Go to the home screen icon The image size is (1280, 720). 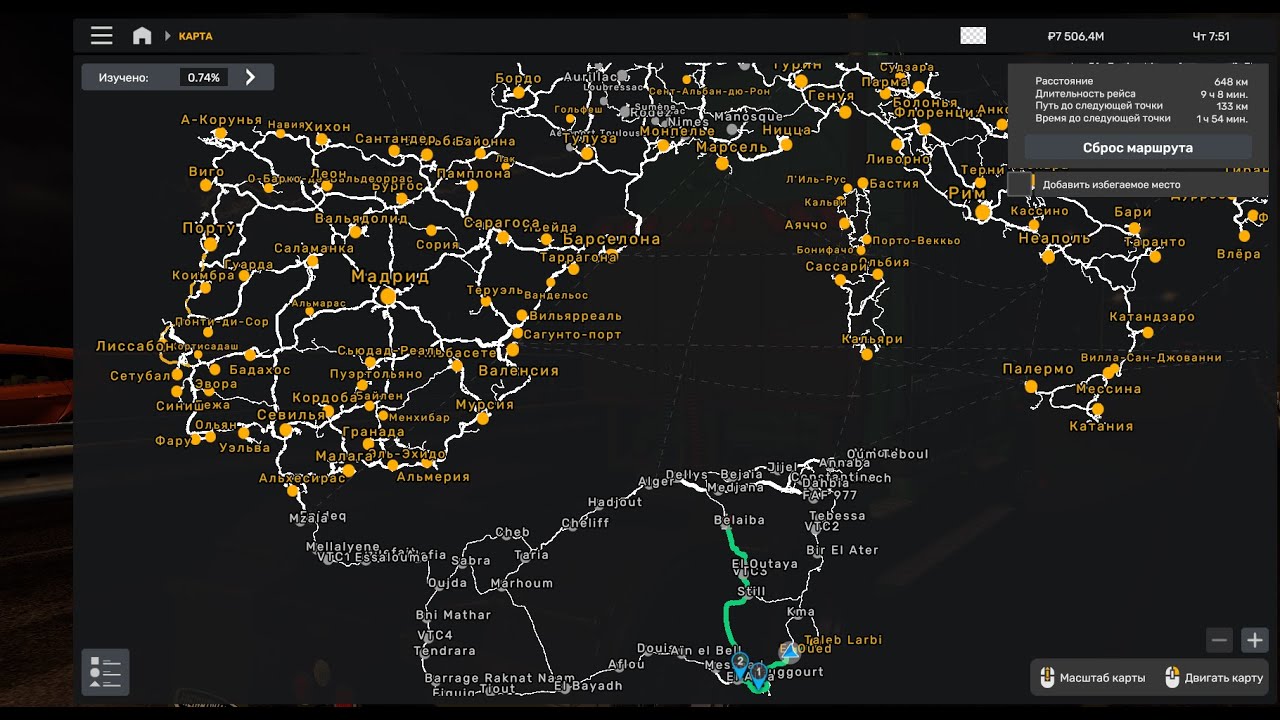pos(142,36)
